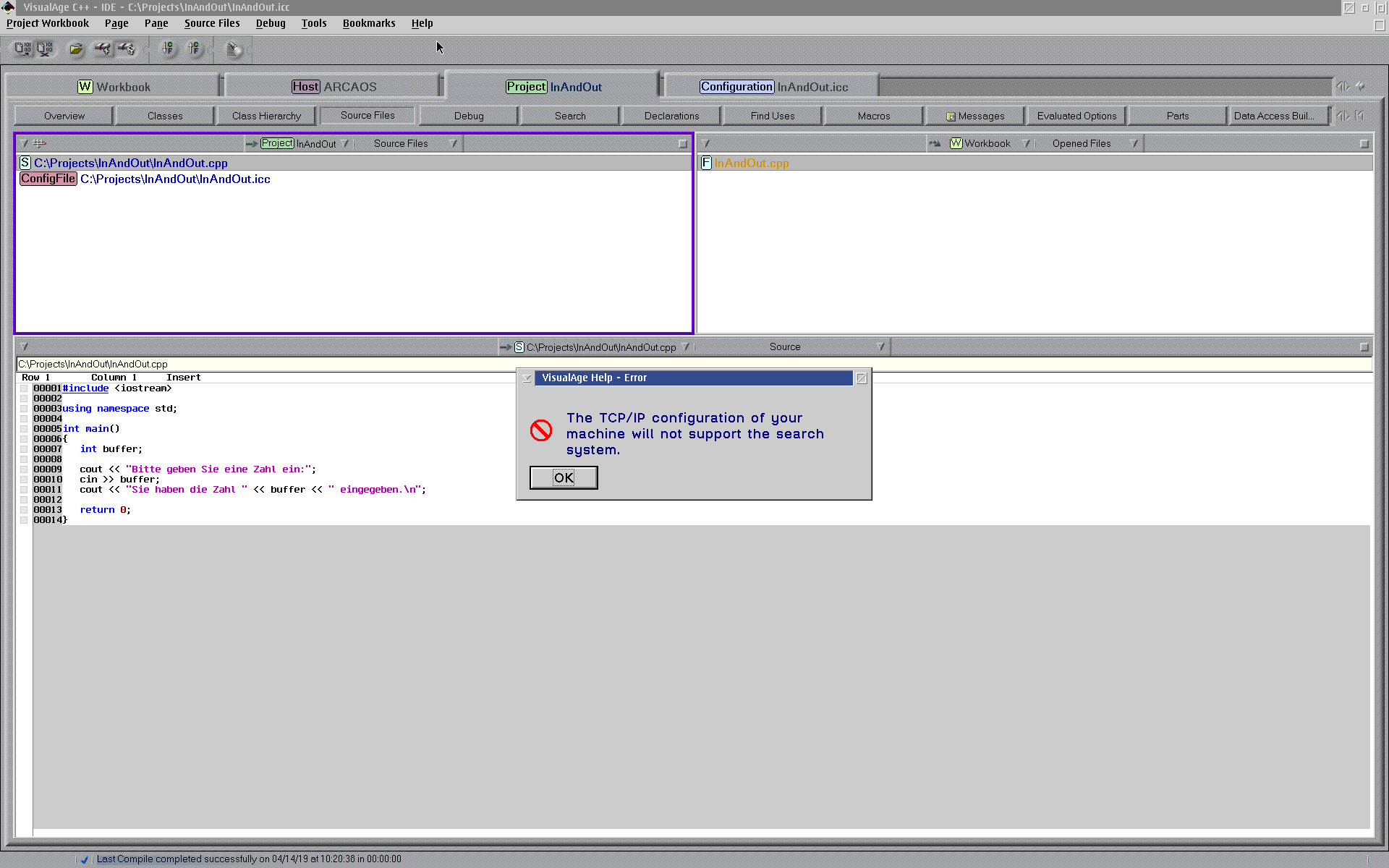This screenshot has height=868, width=1389.
Task: Toggle the line marker box at line 00007
Action: pos(24,449)
